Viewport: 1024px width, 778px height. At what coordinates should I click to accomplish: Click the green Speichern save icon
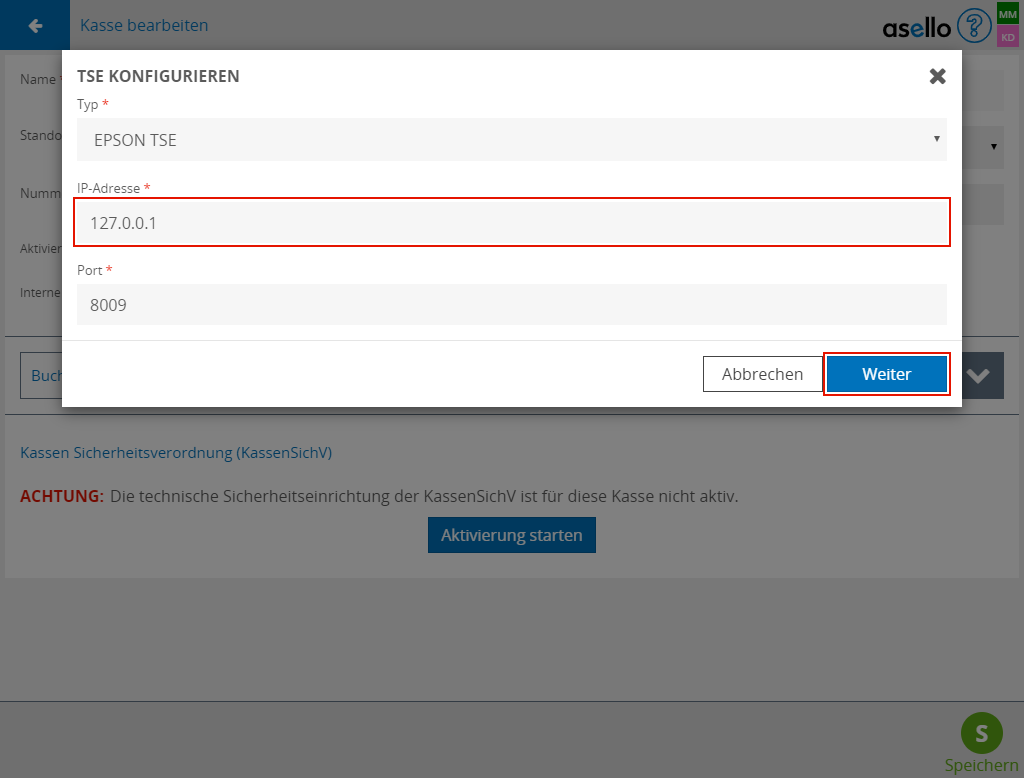click(x=981, y=733)
